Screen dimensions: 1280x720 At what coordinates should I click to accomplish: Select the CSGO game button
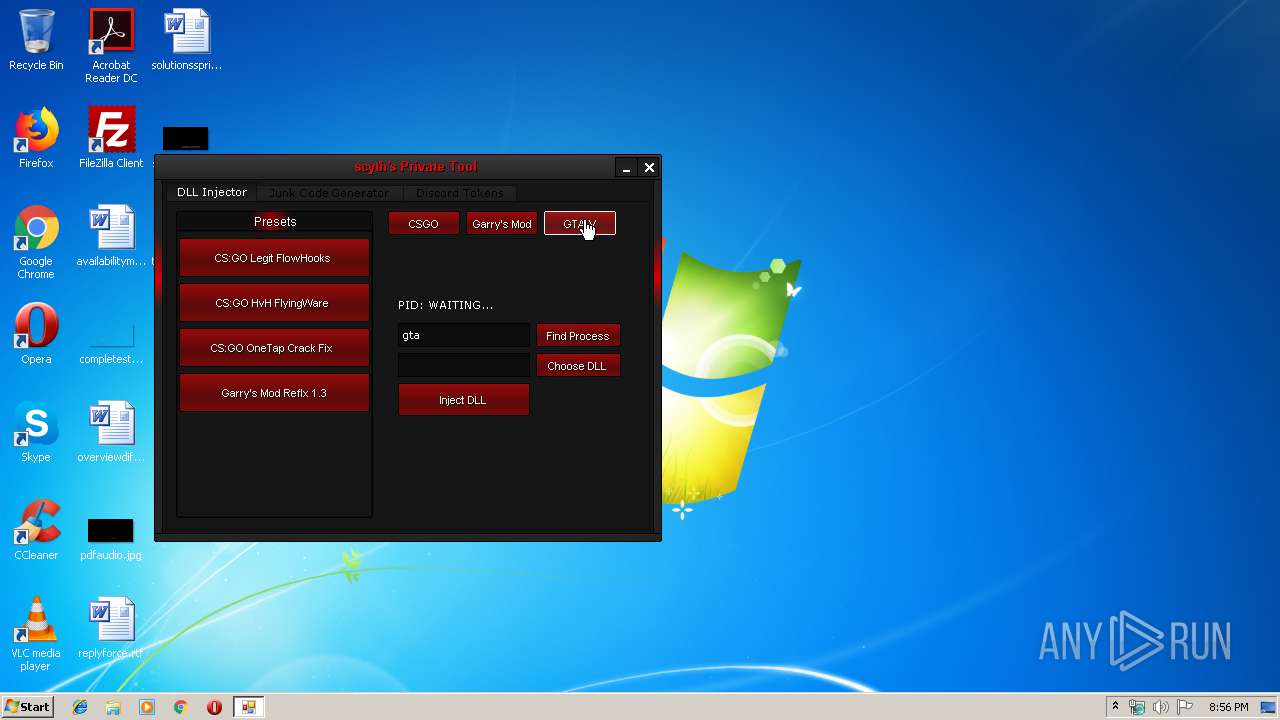tap(423, 224)
